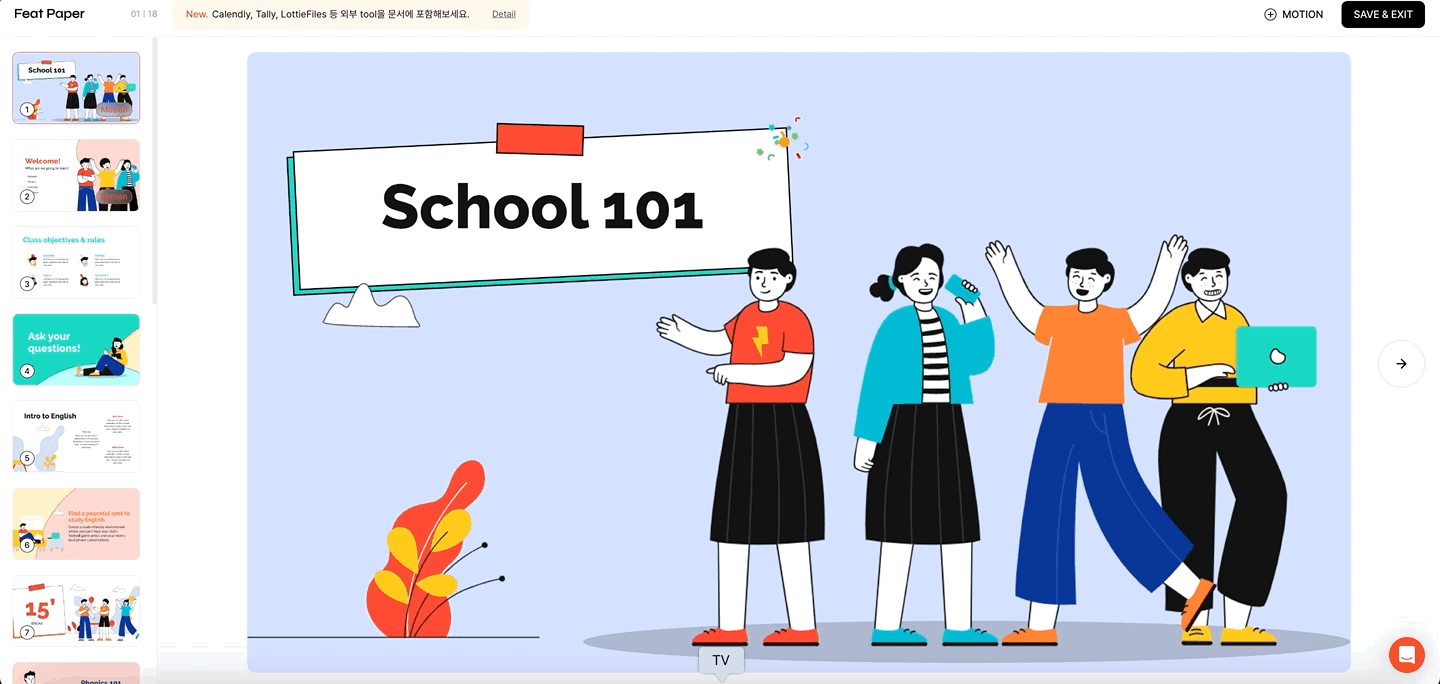
Task: Click the 01 | 18 page counter
Action: tap(144, 14)
